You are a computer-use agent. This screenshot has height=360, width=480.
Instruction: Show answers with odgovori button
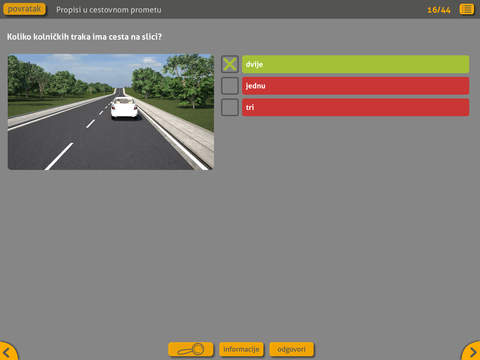[292, 349]
